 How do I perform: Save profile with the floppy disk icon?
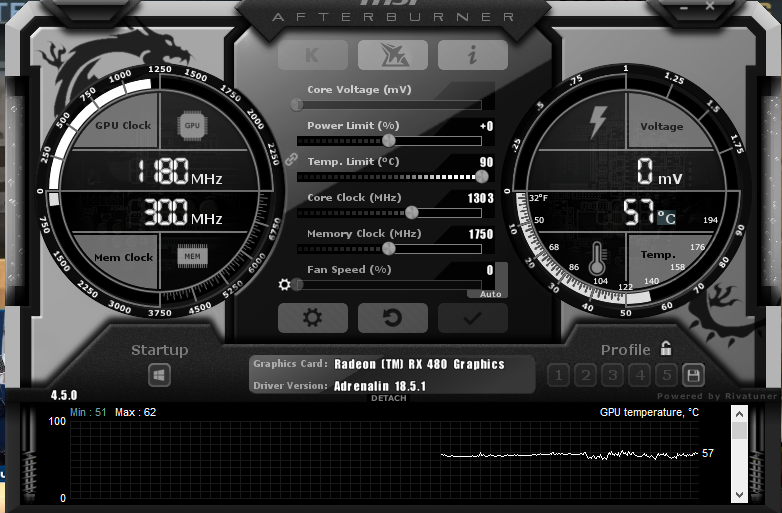click(x=693, y=375)
